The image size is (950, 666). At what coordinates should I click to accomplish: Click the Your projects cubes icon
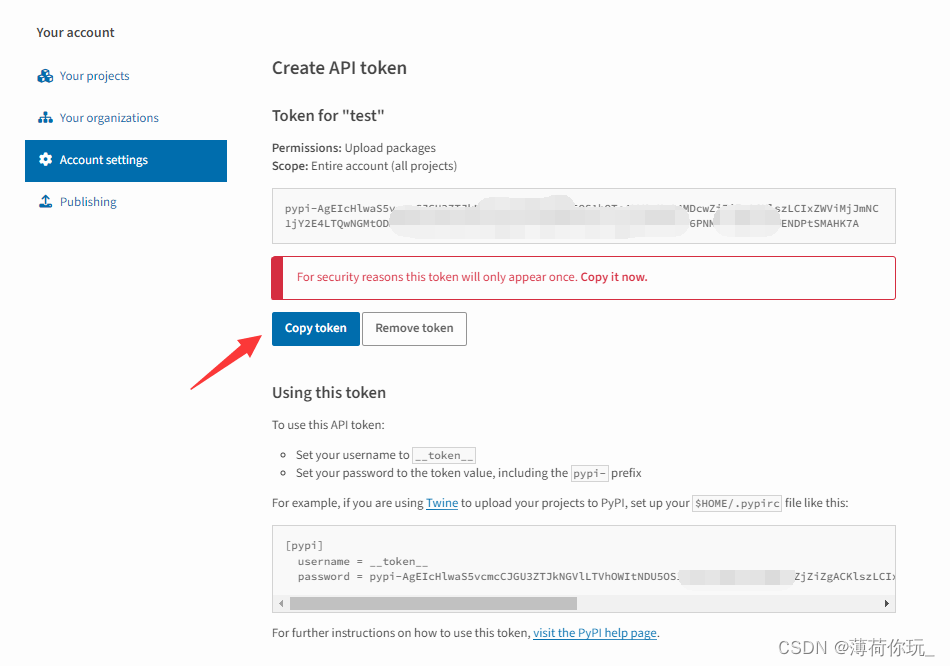click(x=45, y=76)
